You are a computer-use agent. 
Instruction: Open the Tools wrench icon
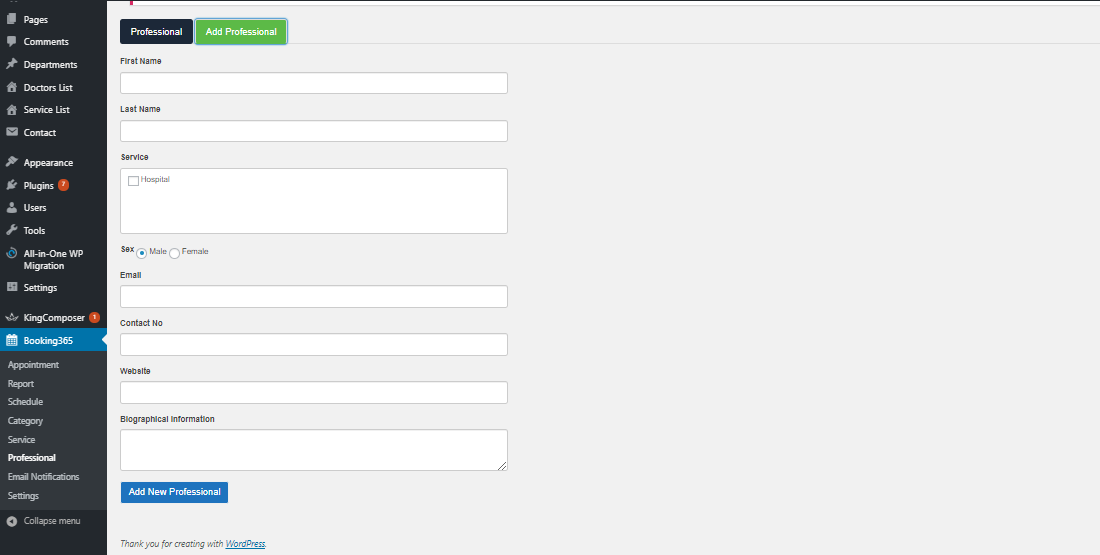coord(11,230)
